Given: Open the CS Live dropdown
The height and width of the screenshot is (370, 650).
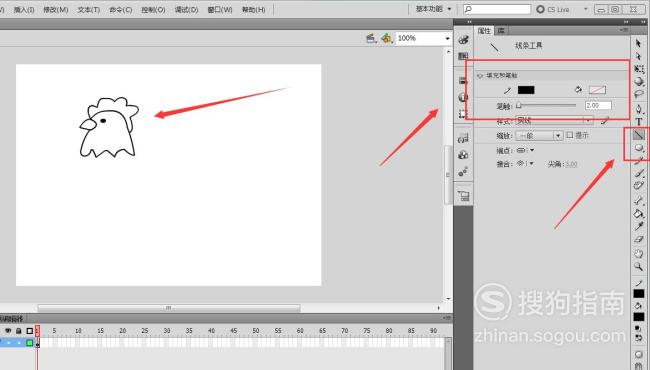Looking at the screenshot, I should 586,9.
